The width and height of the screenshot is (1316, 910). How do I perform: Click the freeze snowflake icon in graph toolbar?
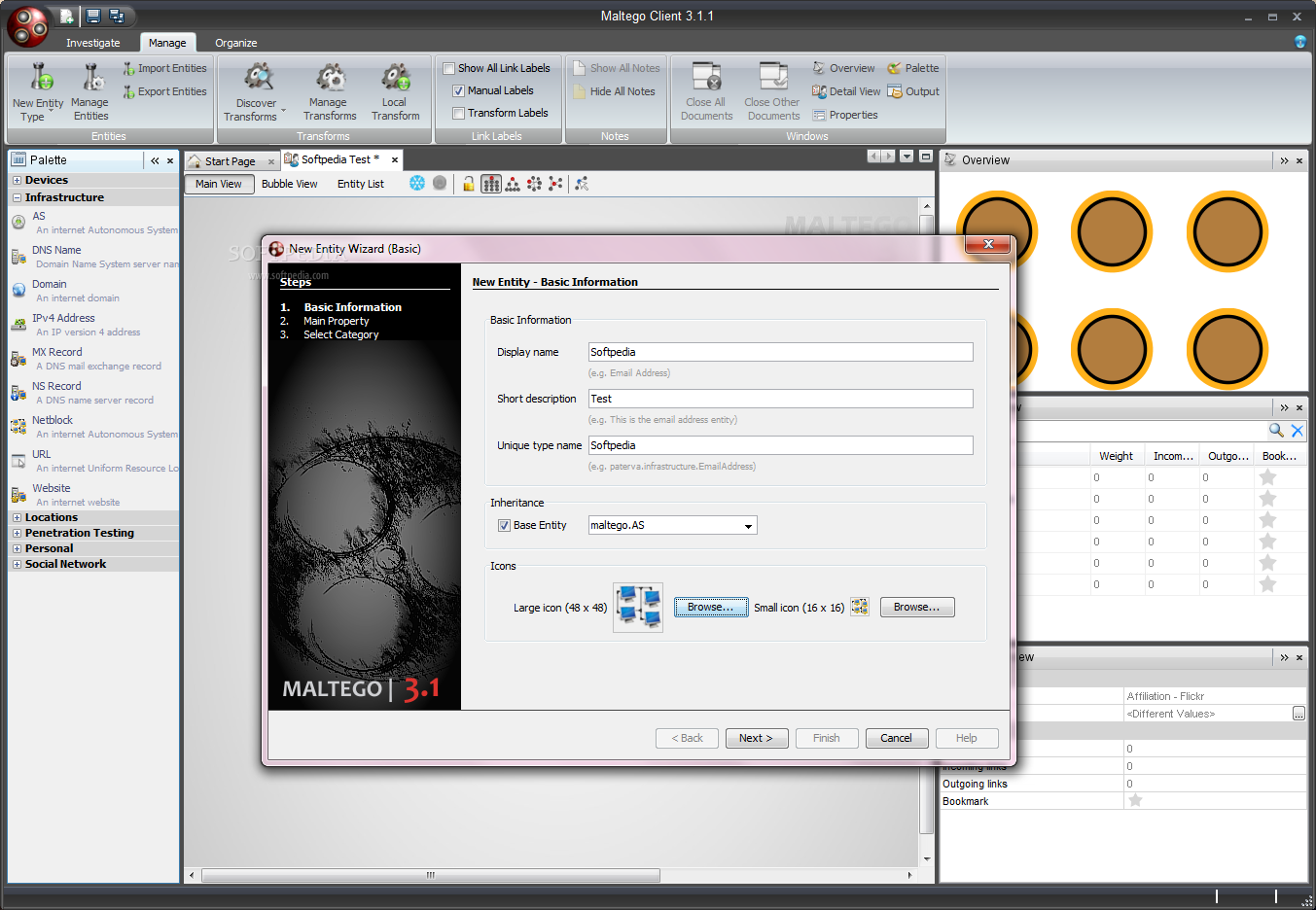pos(417,183)
